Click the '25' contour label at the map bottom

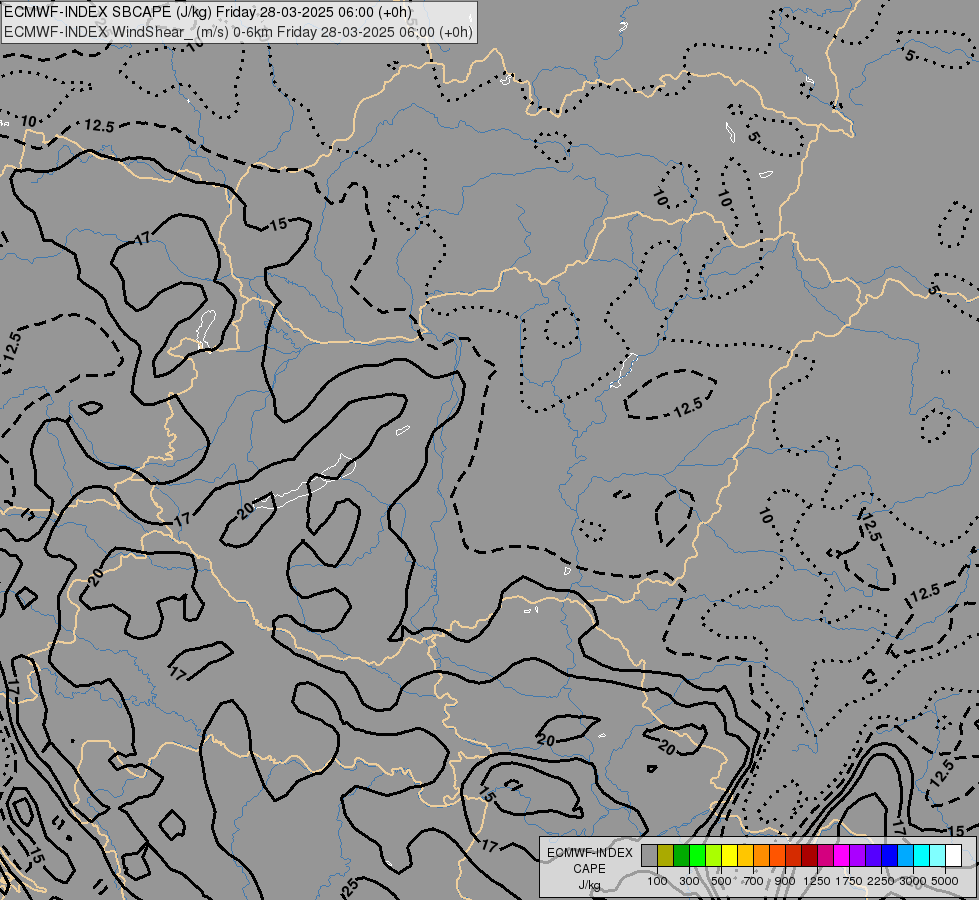pos(350,886)
